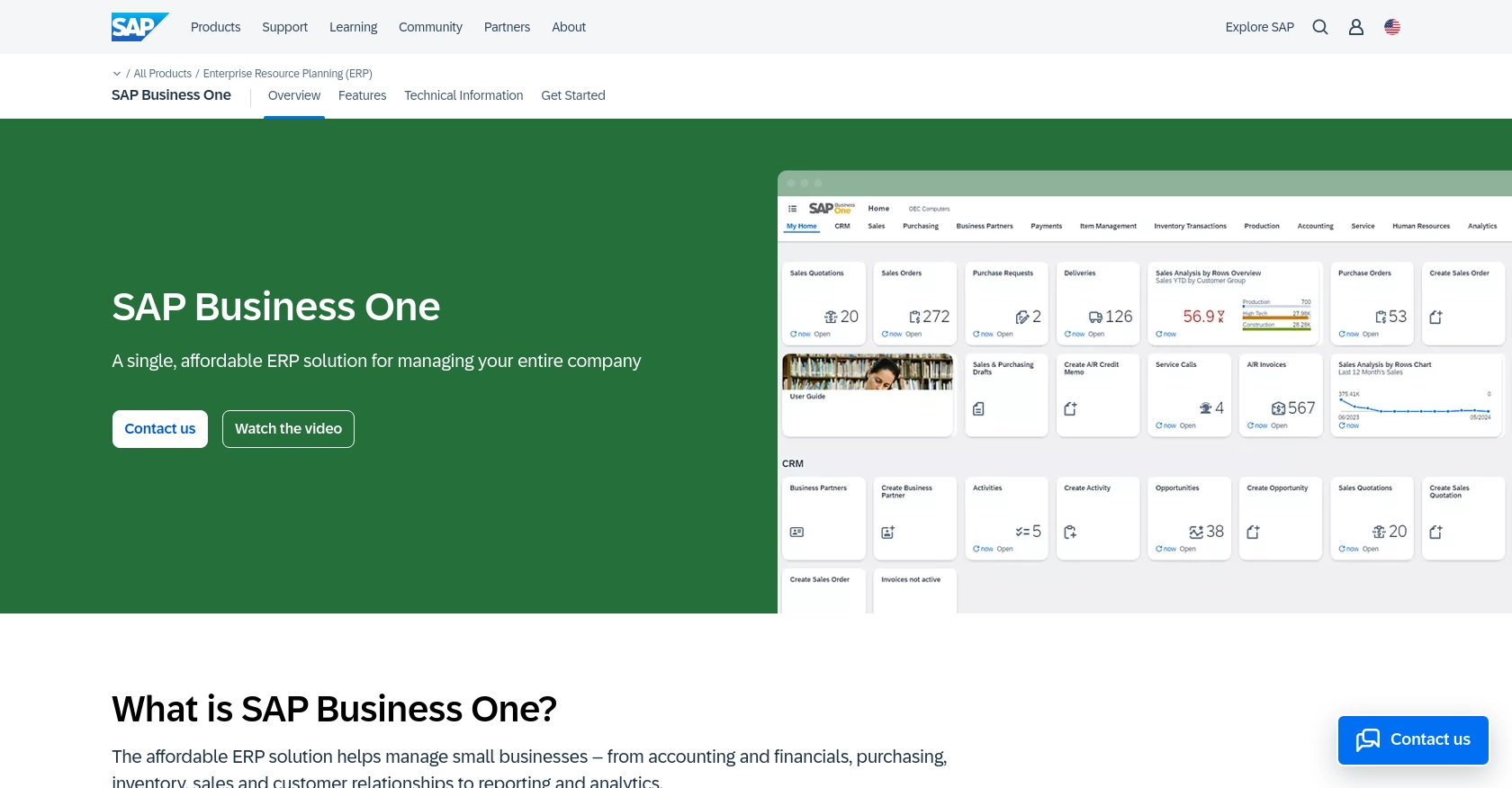This screenshot has width=1512, height=788.
Task: Select the Overview tab
Action: pos(294,95)
